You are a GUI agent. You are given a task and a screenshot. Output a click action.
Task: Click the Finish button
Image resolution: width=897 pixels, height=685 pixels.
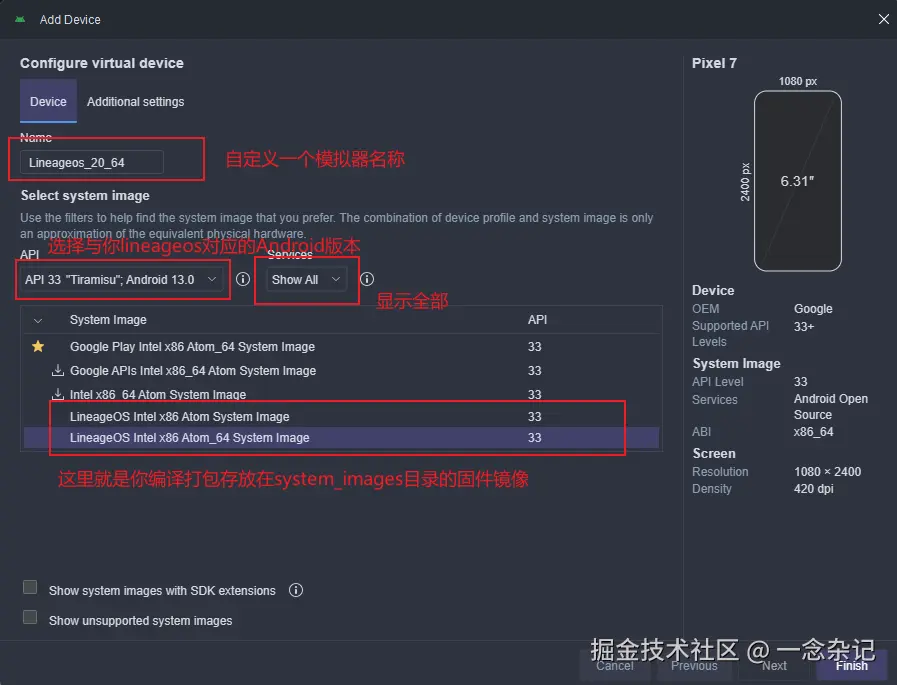coord(851,666)
